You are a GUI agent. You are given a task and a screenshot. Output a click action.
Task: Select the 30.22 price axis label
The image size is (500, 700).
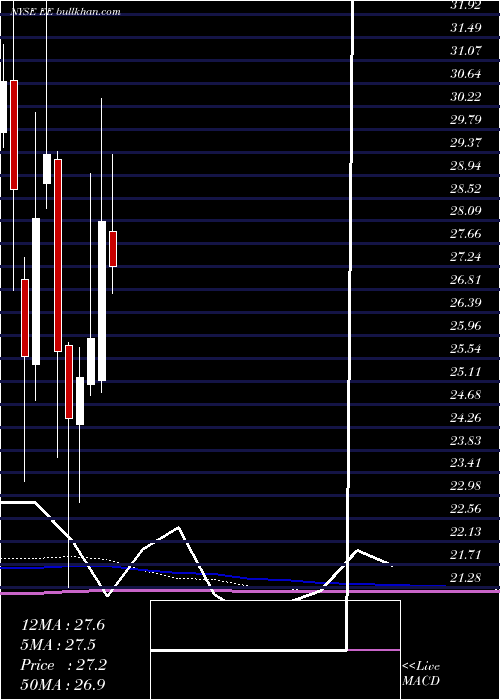(466, 96)
